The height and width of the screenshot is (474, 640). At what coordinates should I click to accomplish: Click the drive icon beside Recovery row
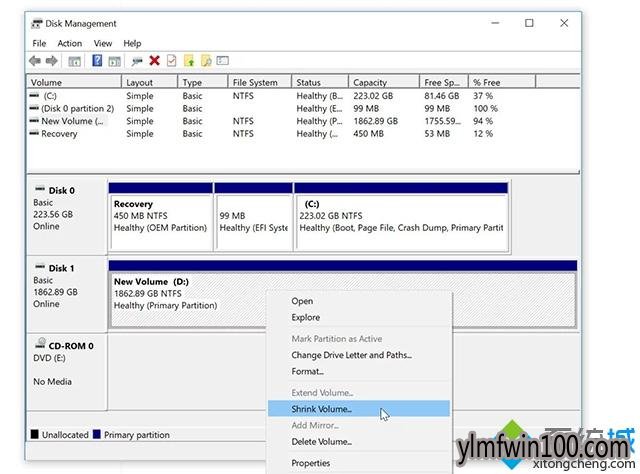(x=34, y=133)
